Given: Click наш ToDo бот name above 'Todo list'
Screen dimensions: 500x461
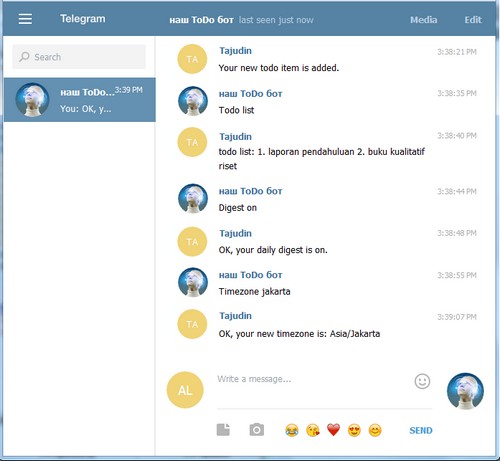Looking at the screenshot, I should (x=250, y=94).
